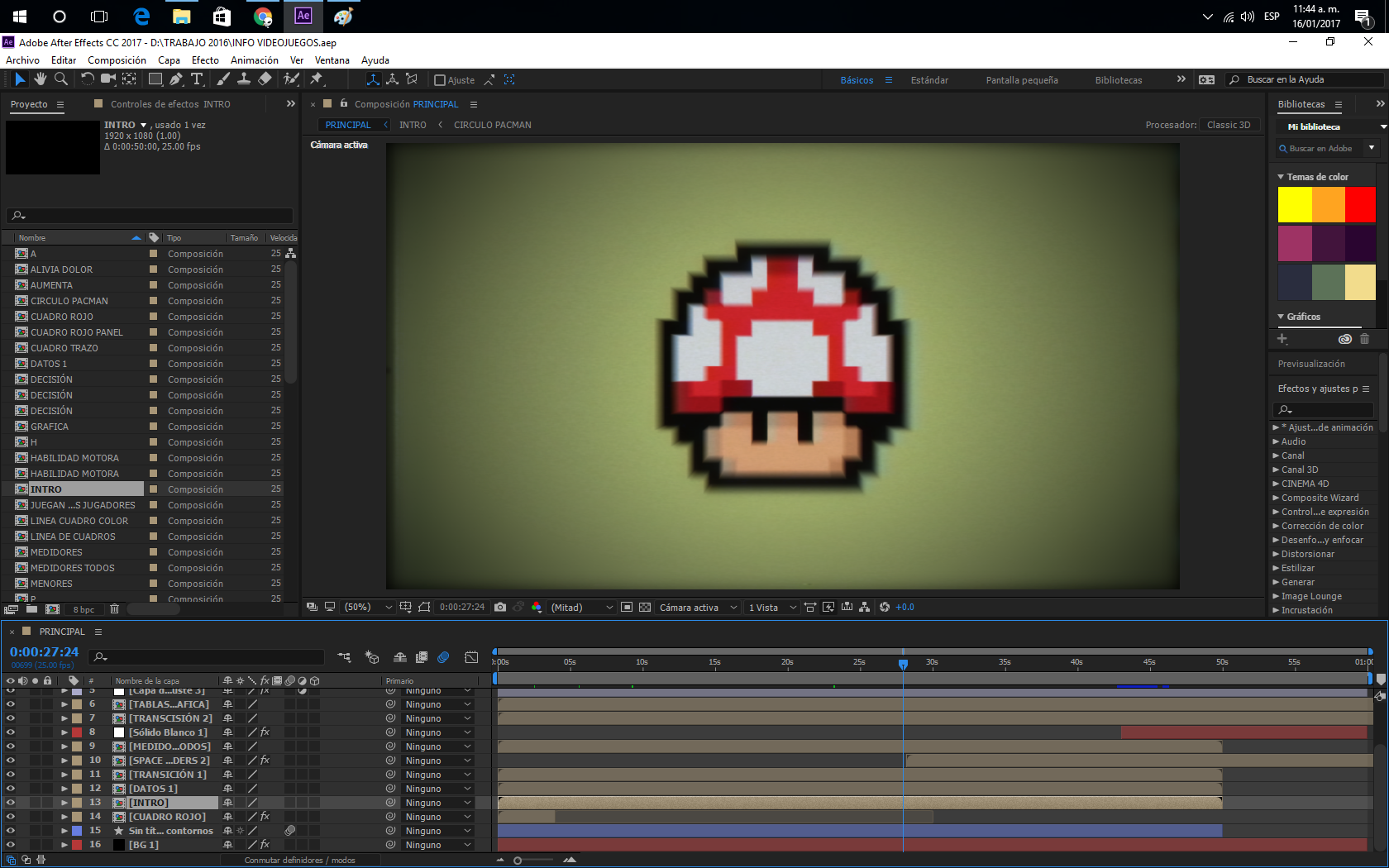This screenshot has height=868, width=1389.
Task: Select the Pen tool
Action: click(176, 79)
